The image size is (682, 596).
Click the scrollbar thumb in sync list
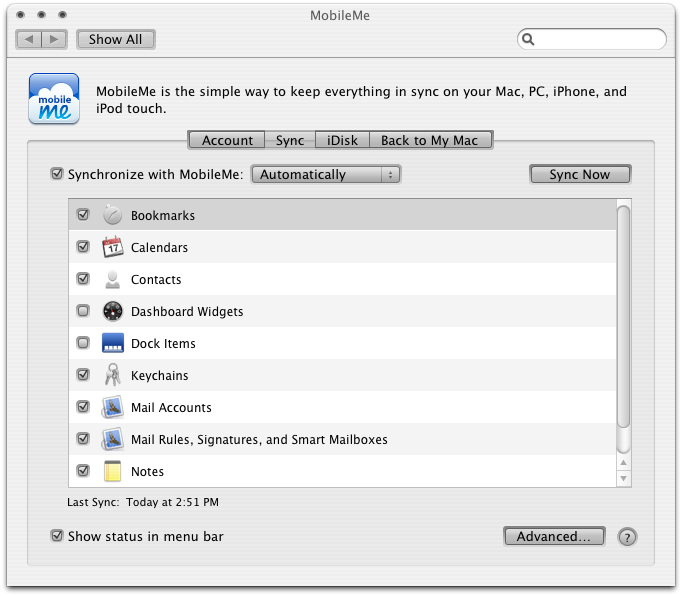[624, 317]
